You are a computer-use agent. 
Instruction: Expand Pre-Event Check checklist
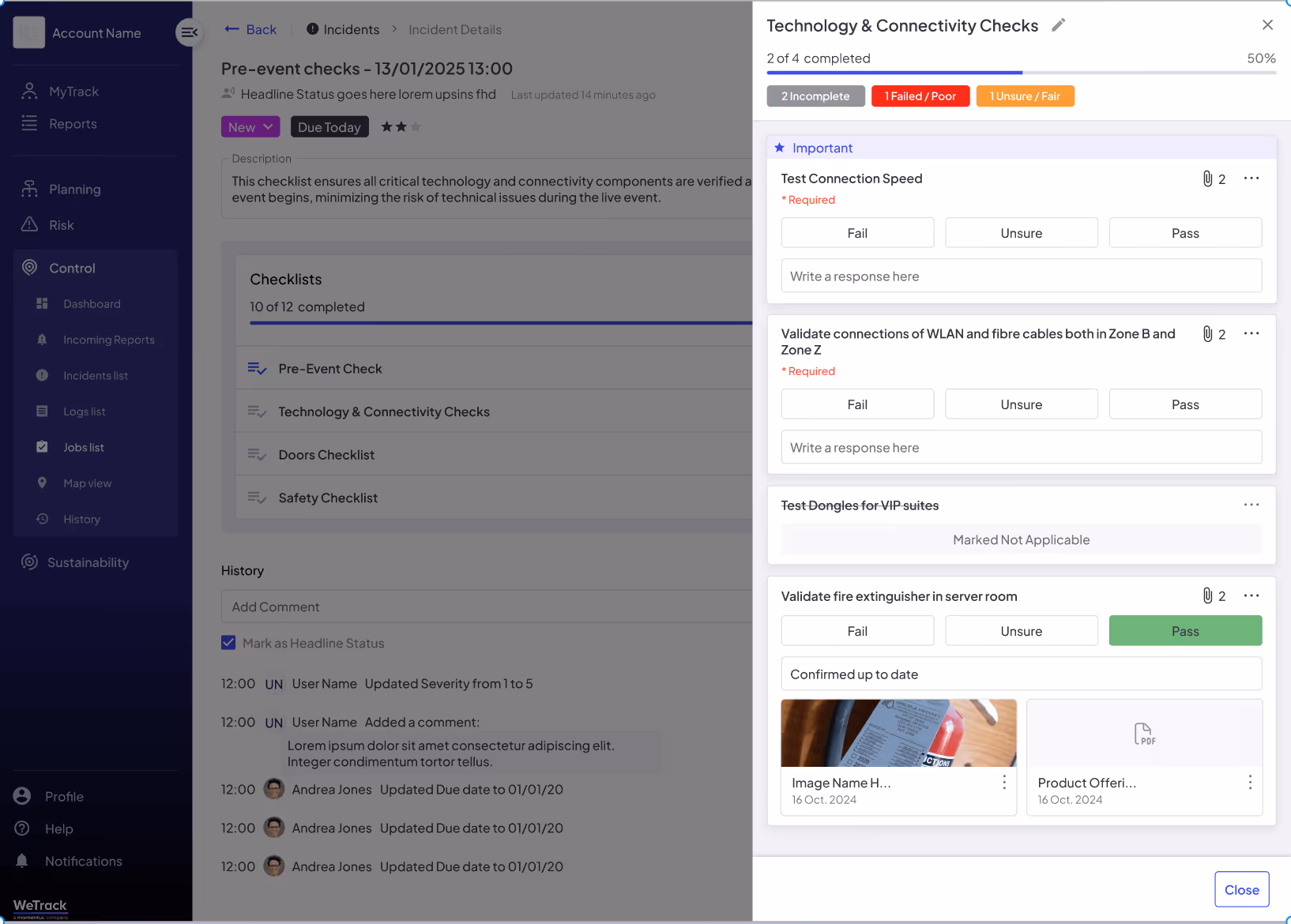(494, 369)
